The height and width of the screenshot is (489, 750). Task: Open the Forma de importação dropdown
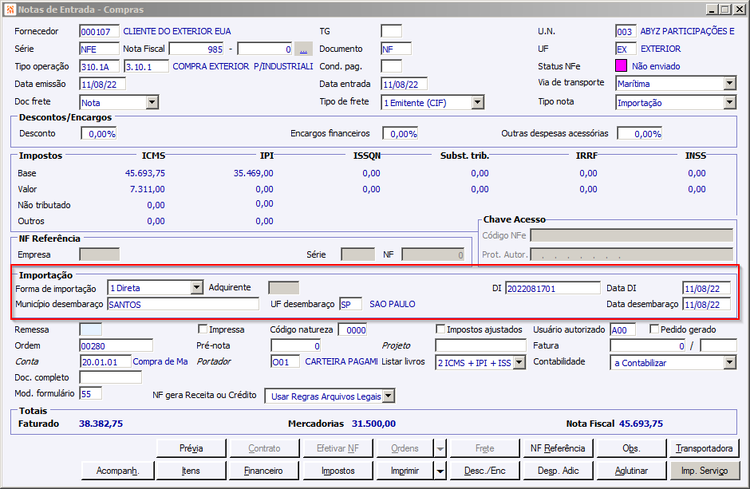(x=196, y=288)
